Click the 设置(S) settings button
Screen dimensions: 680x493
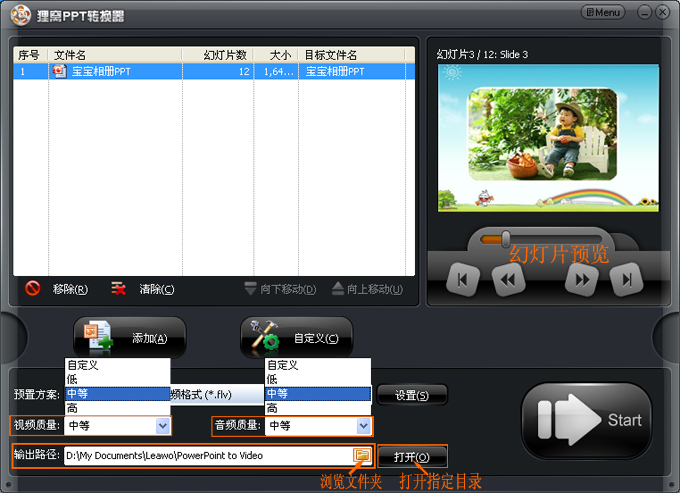pos(412,395)
